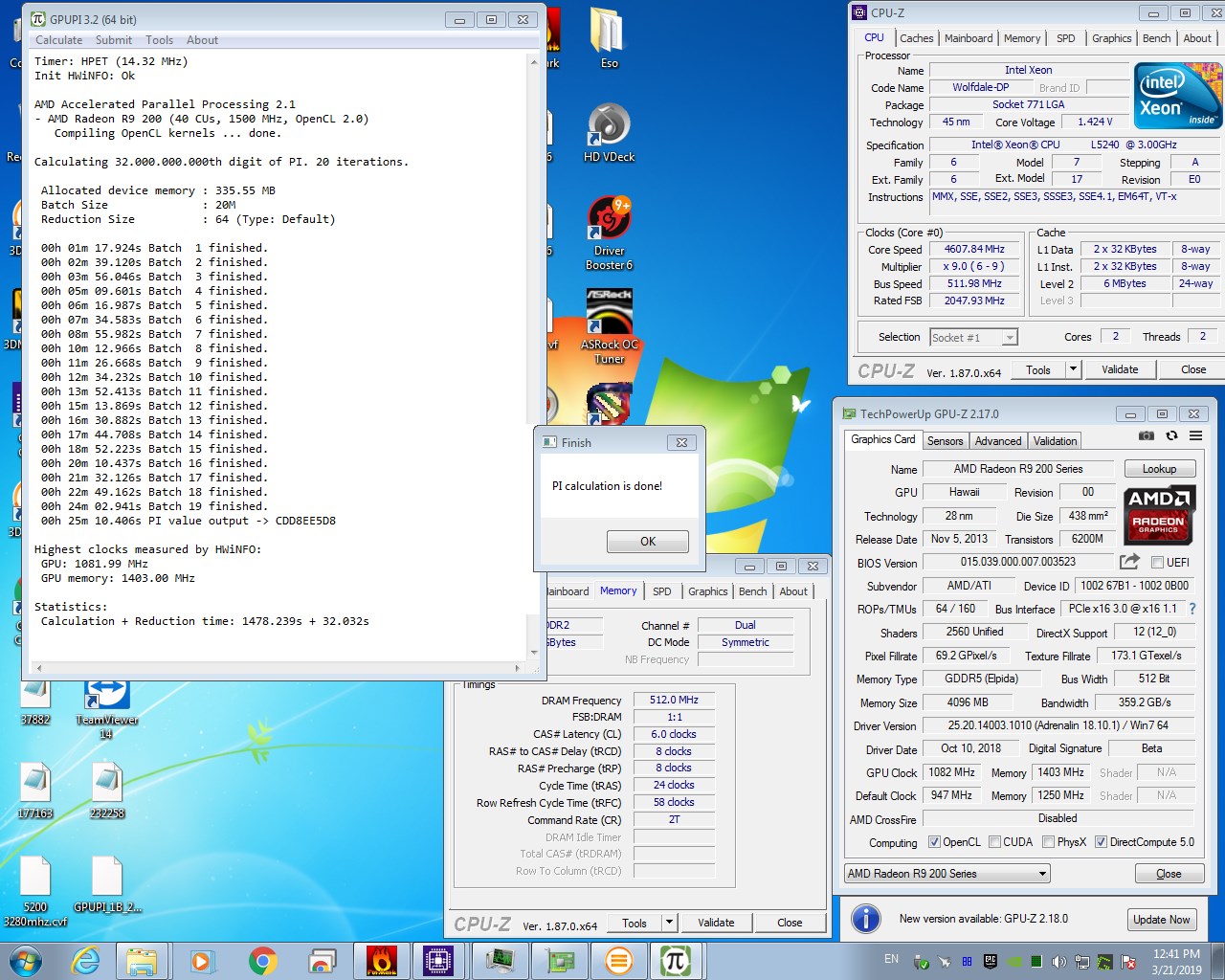
Task: Switch to Mainboard tab in top CPU-Z
Action: point(969,38)
